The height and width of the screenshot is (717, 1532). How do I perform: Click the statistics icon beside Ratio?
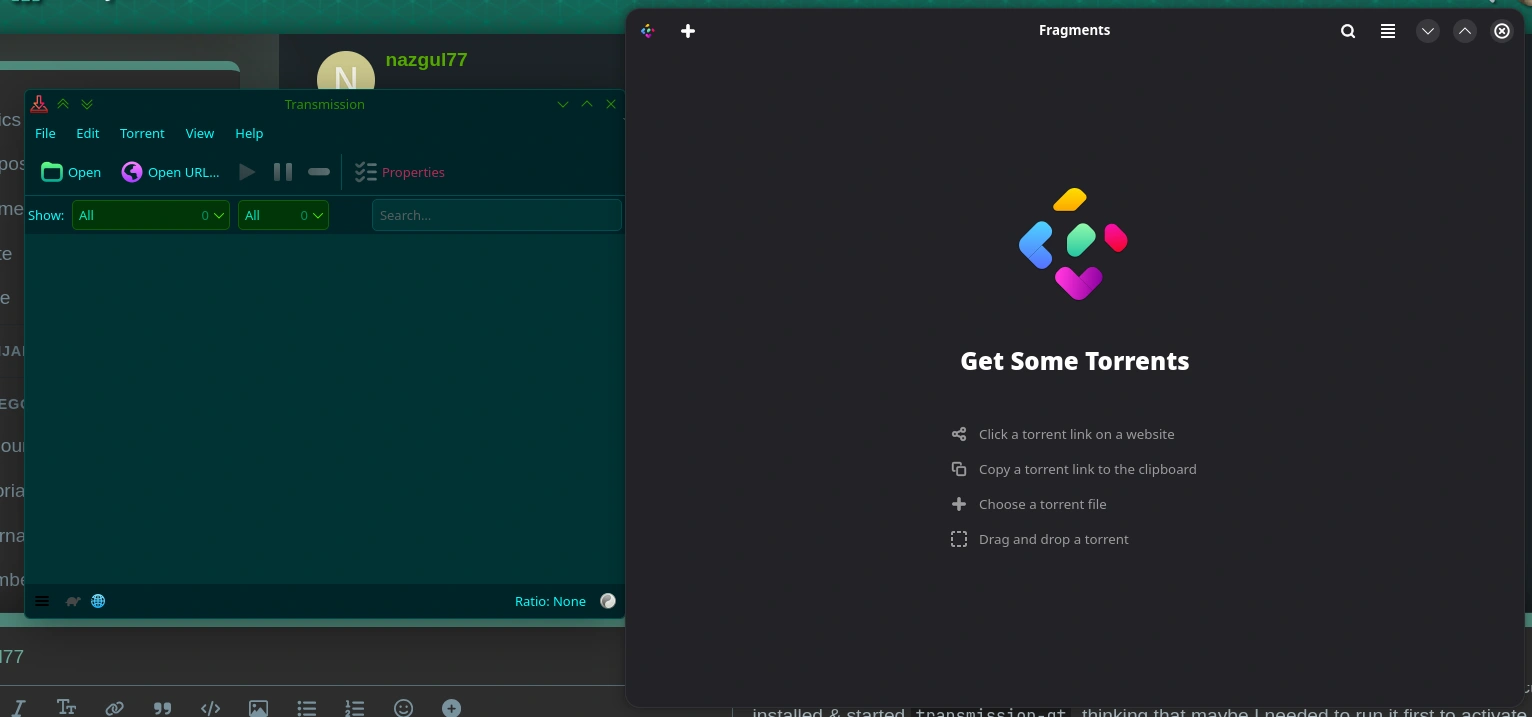pyautogui.click(x=608, y=601)
